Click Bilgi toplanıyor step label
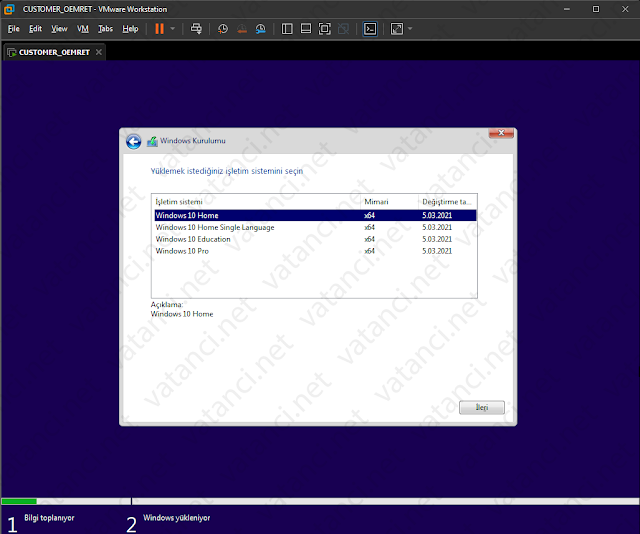 click(x=49, y=518)
